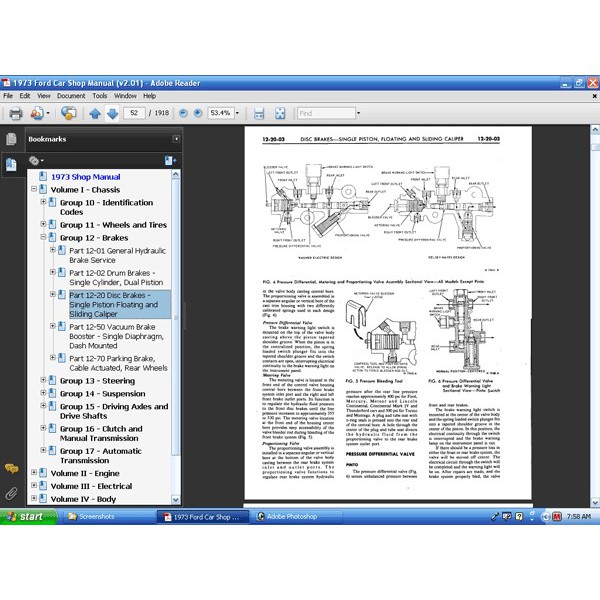Open the View menu

[44, 96]
